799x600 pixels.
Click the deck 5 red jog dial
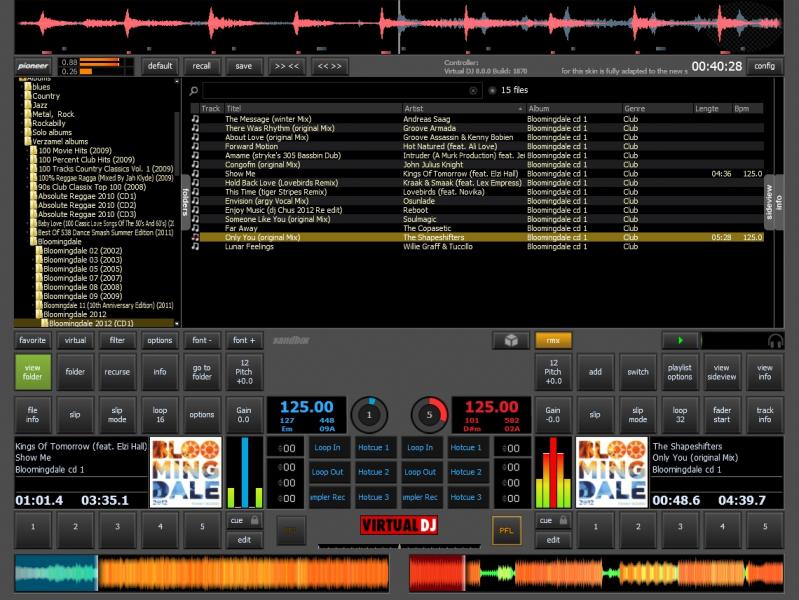(429, 415)
